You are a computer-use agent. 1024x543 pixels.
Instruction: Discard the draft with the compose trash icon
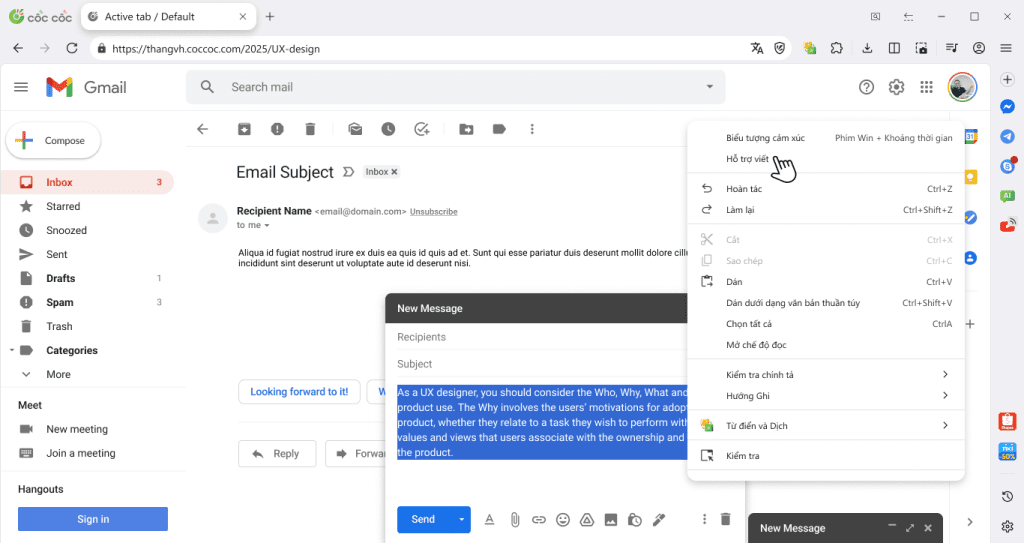[x=726, y=519]
